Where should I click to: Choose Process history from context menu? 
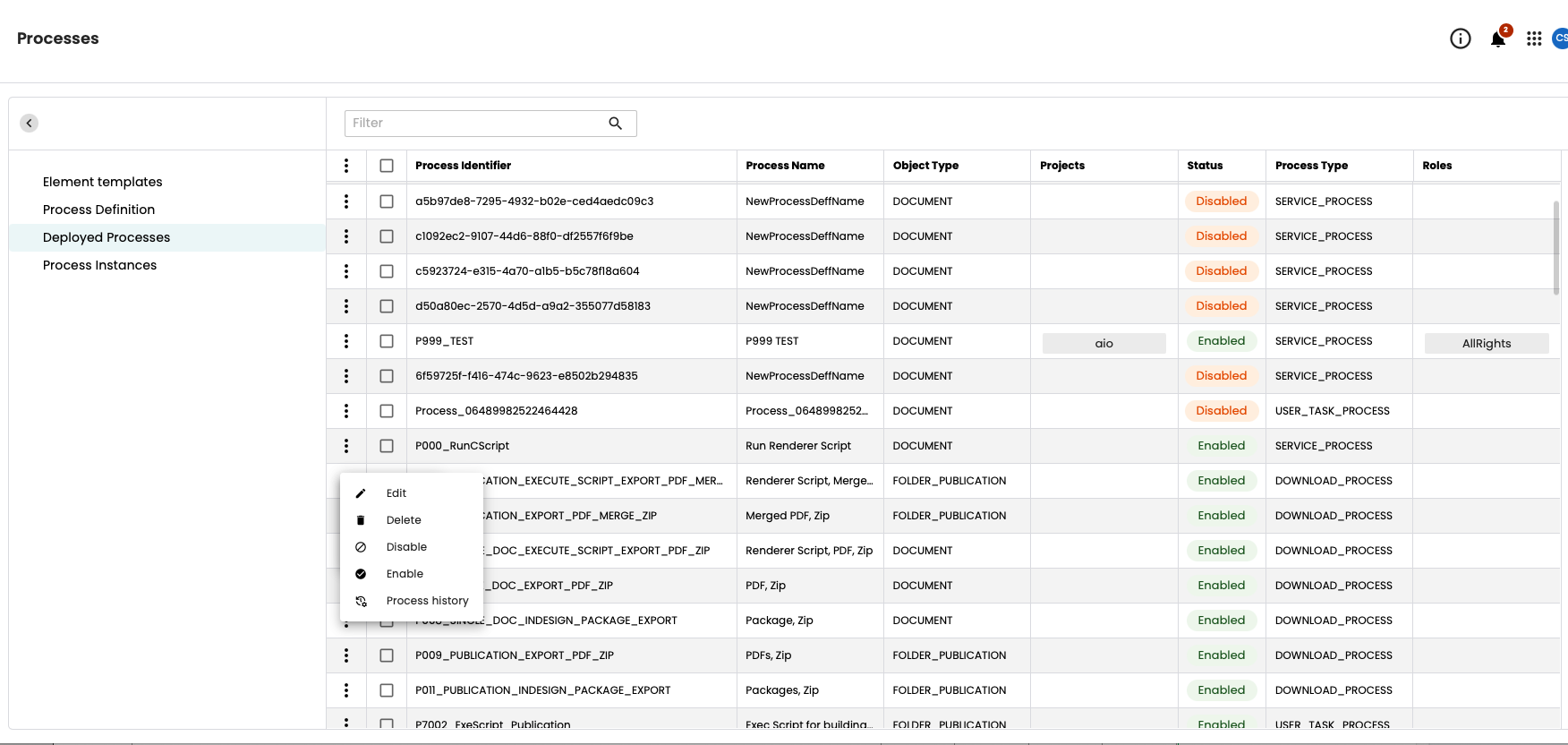pos(412,601)
